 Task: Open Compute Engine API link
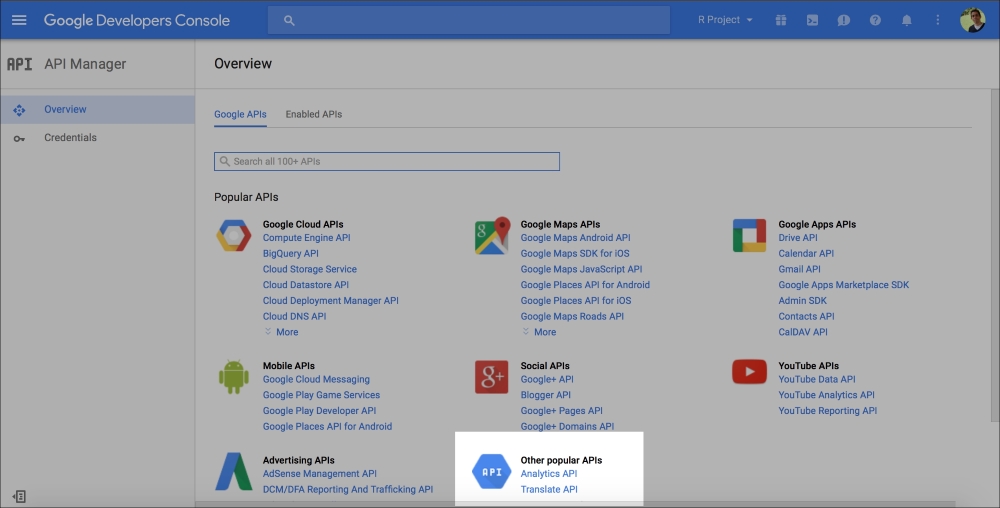point(307,238)
